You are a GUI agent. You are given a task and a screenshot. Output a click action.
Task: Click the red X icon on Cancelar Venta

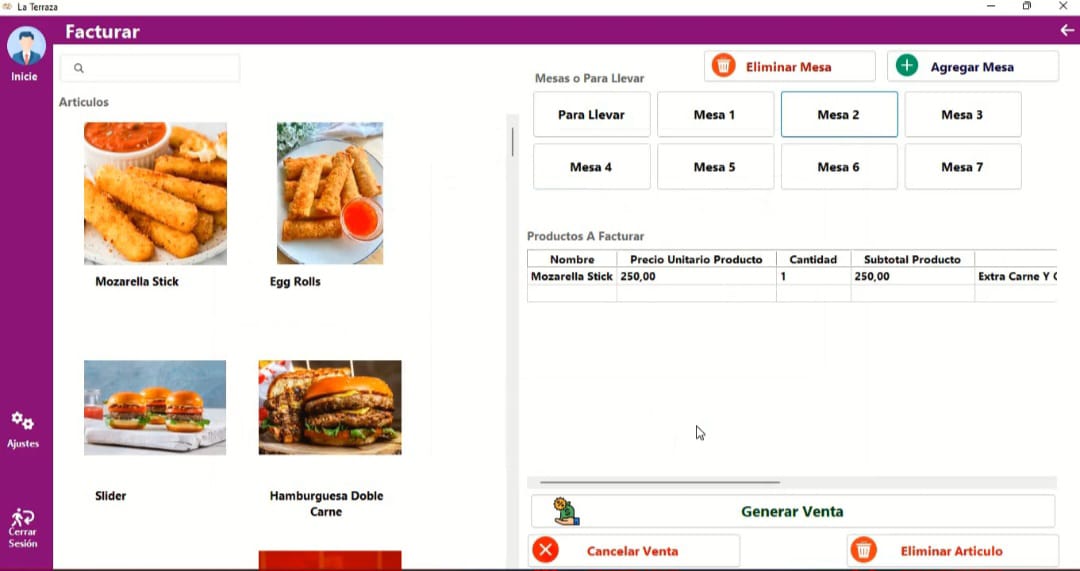click(x=545, y=550)
